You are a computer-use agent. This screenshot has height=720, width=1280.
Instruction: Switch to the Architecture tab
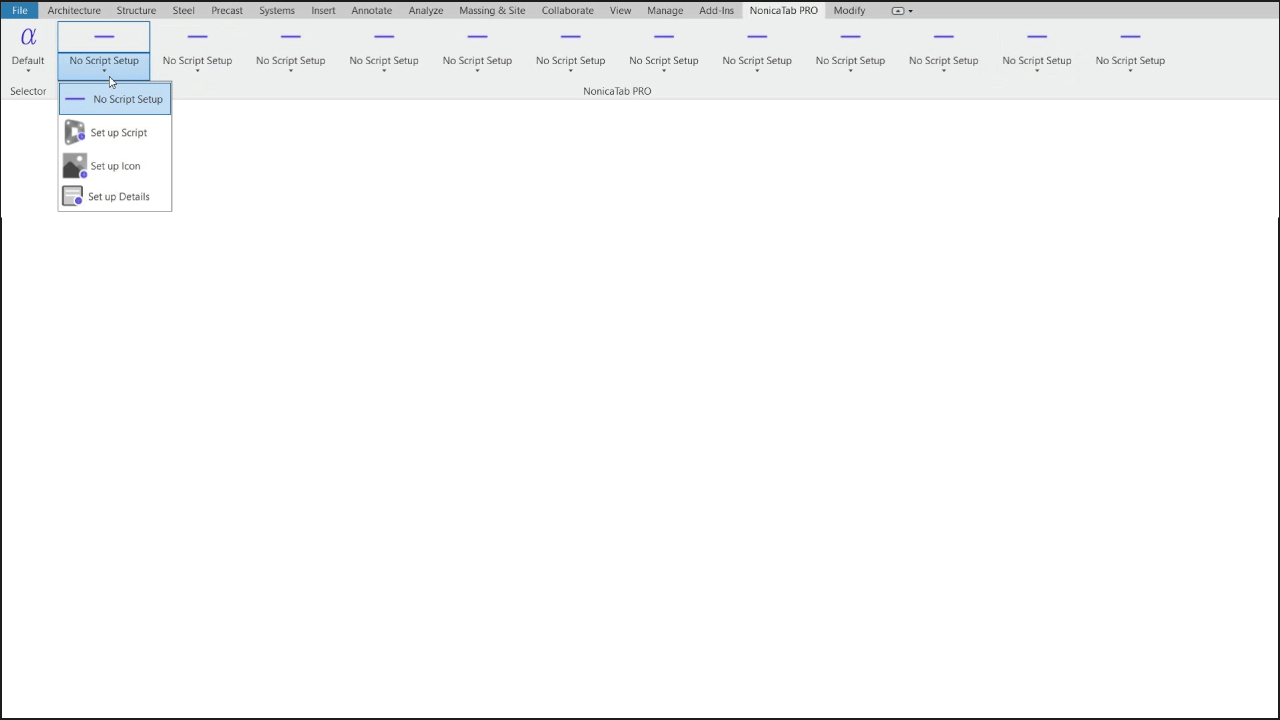click(74, 10)
